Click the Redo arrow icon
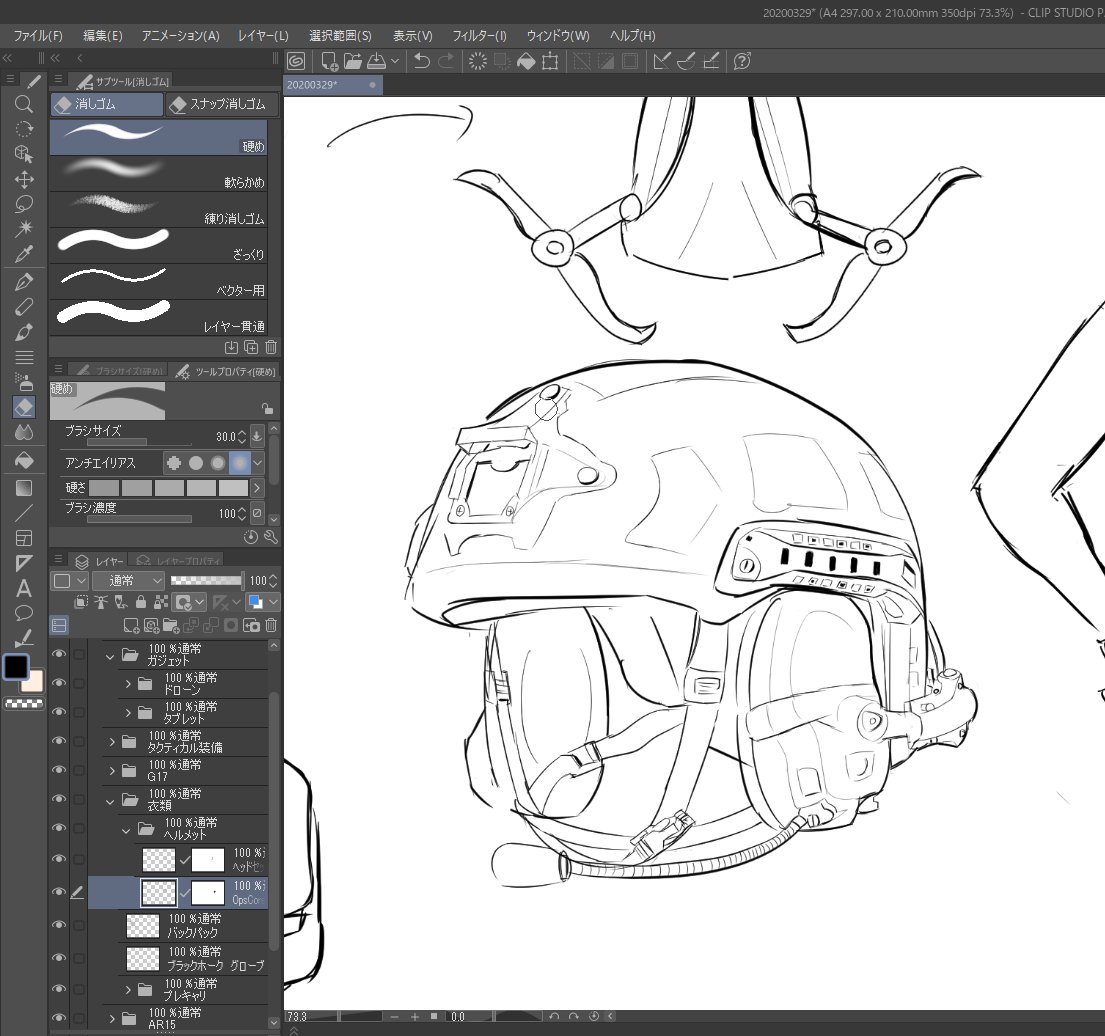This screenshot has height=1036, width=1105. [x=445, y=61]
